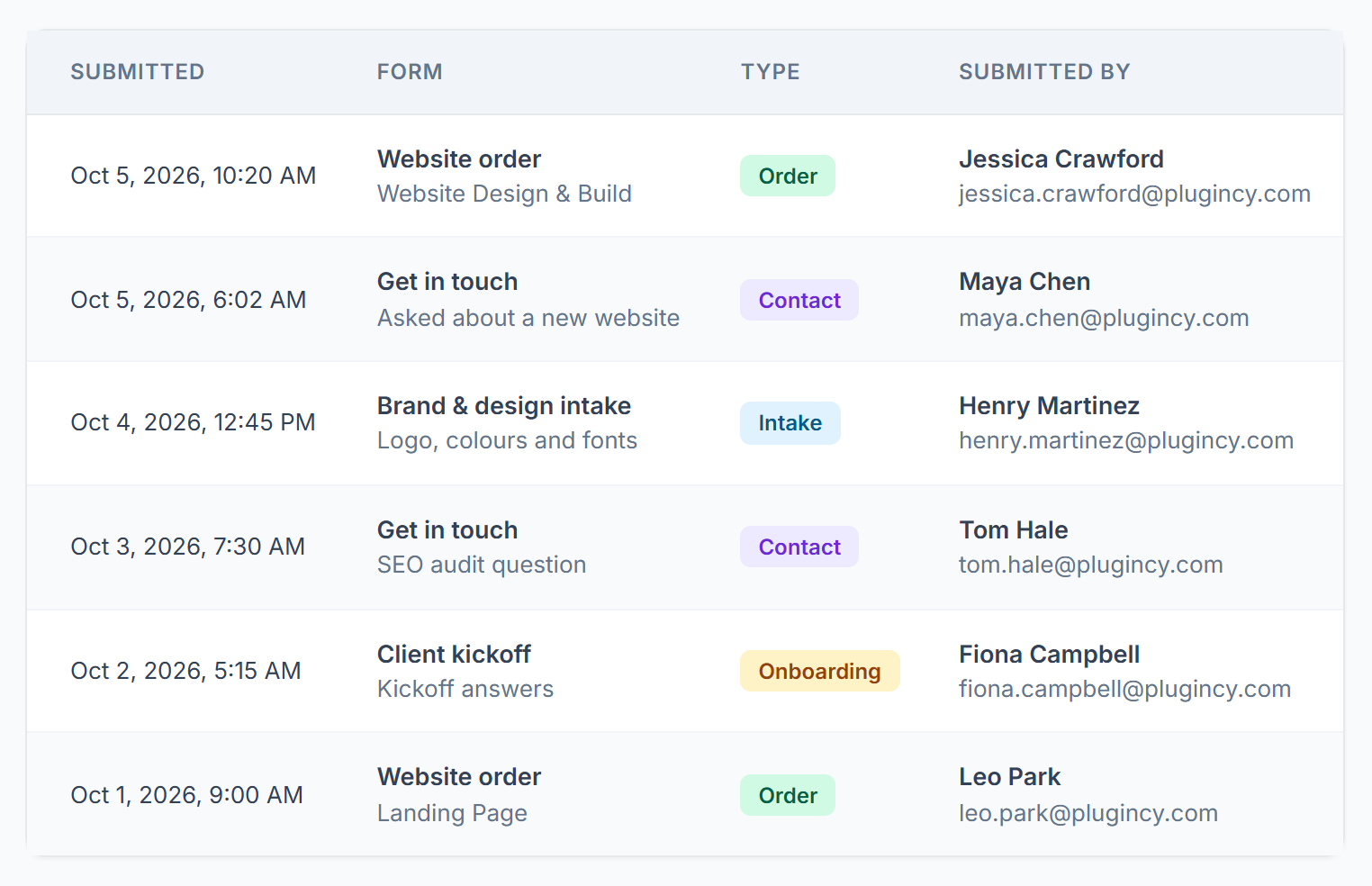
Task: Select the Oct 5, 2026, 10:20 AM timestamp
Action: click(x=194, y=176)
